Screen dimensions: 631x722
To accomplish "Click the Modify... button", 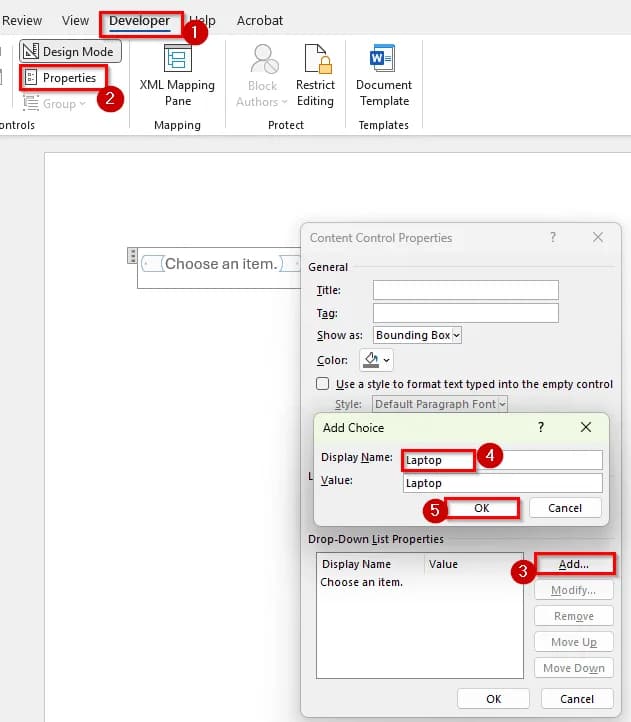I will click(574, 590).
